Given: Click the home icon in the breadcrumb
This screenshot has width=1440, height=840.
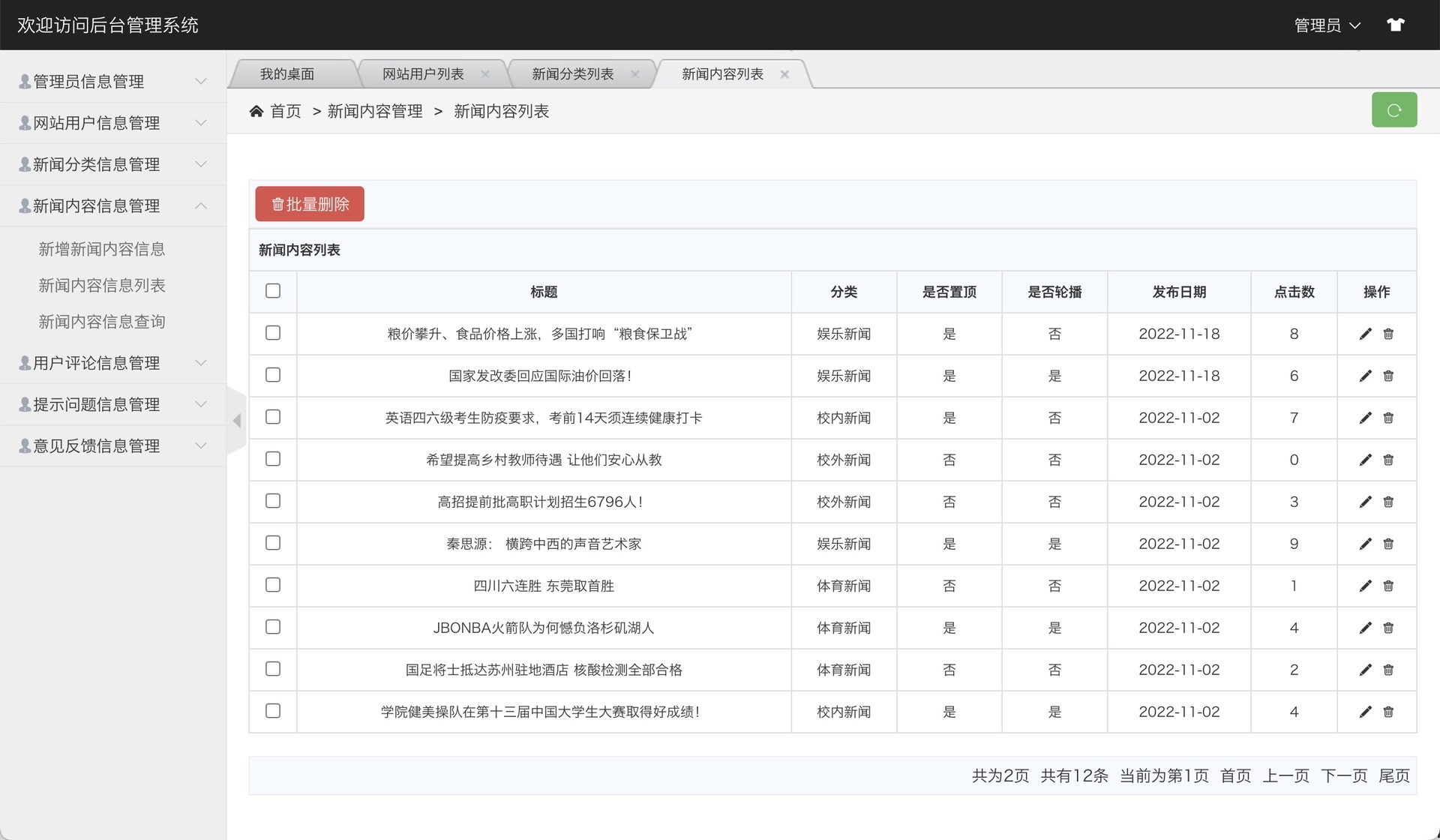Looking at the screenshot, I should coord(256,111).
